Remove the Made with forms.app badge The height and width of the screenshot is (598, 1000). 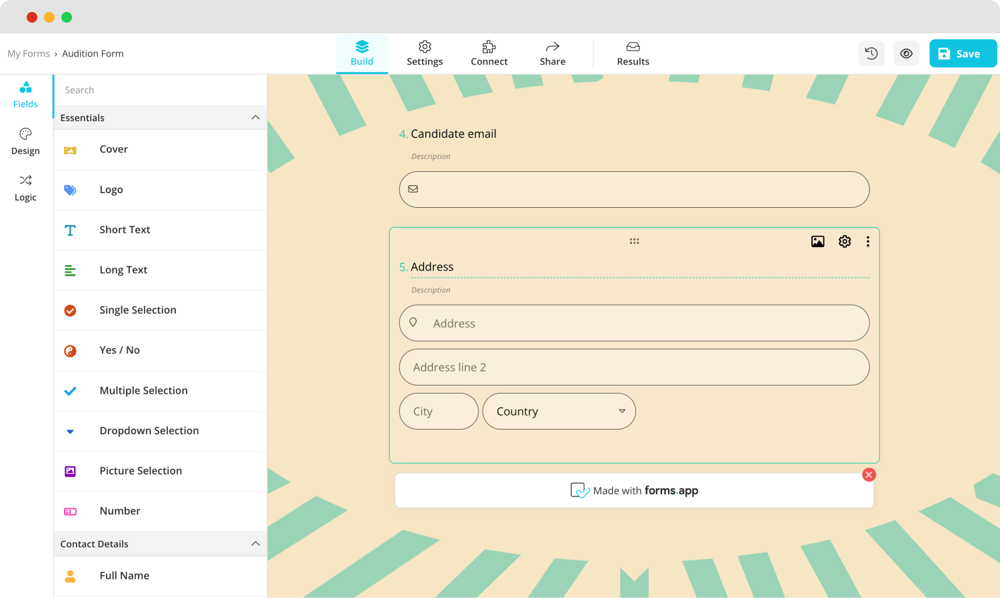tap(868, 475)
